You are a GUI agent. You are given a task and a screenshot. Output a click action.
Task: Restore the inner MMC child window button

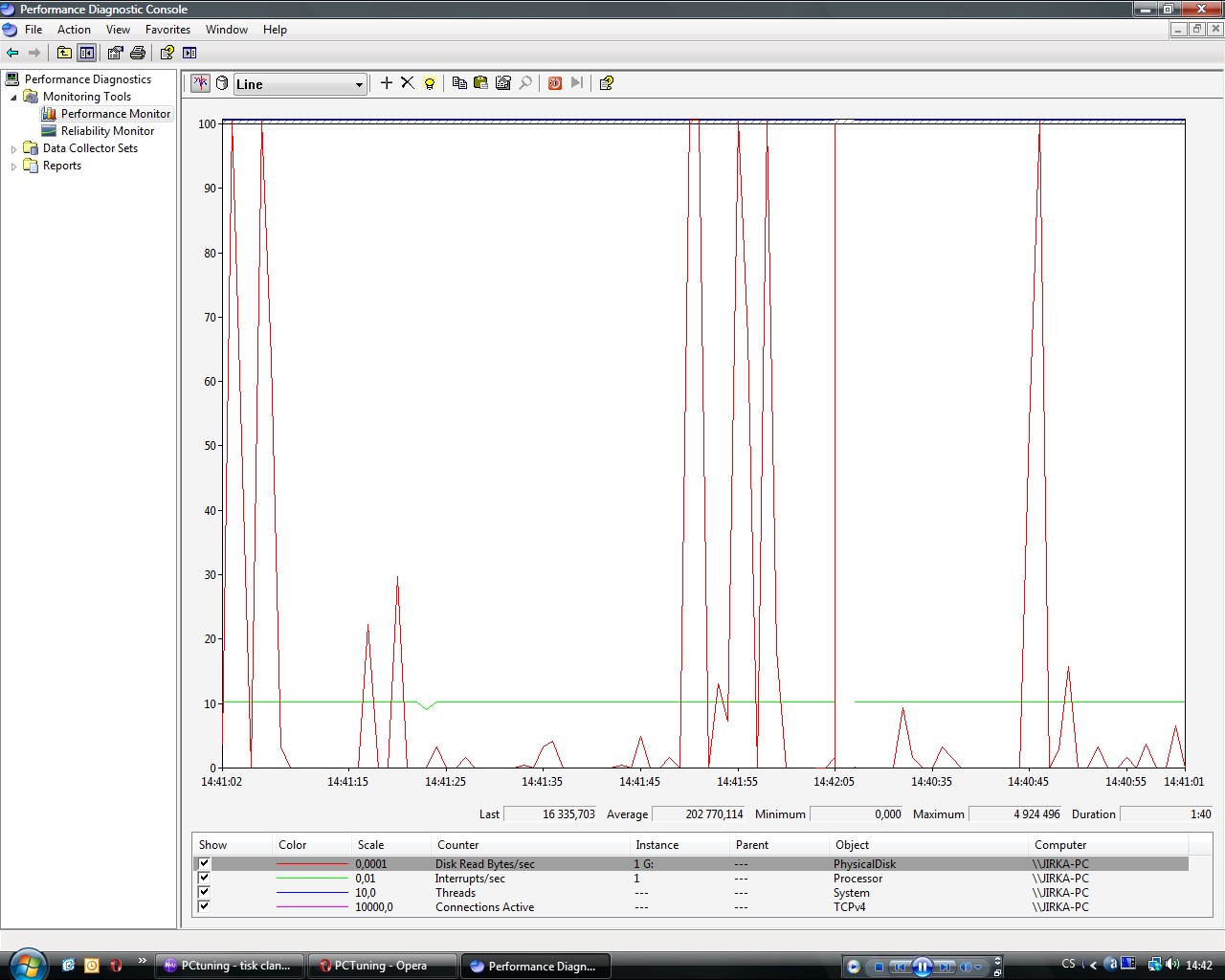coord(1196,30)
